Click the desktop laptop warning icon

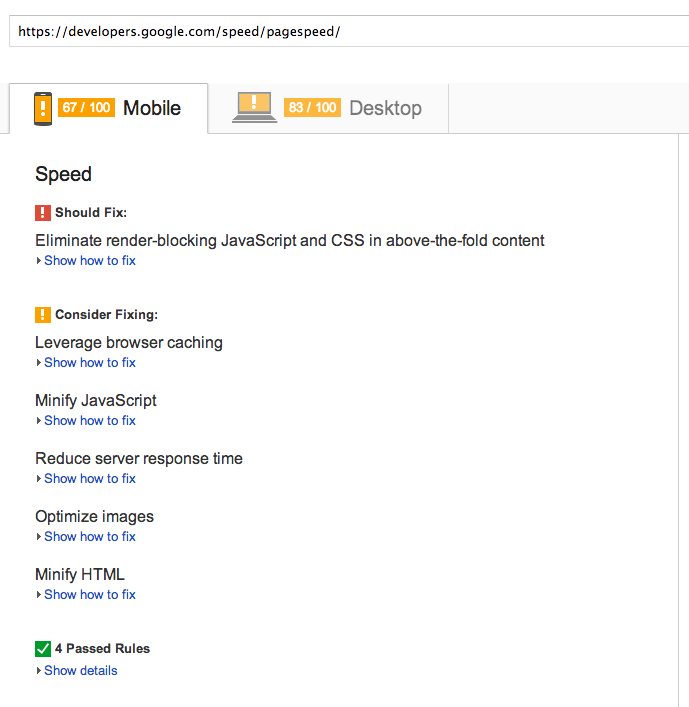(254, 107)
